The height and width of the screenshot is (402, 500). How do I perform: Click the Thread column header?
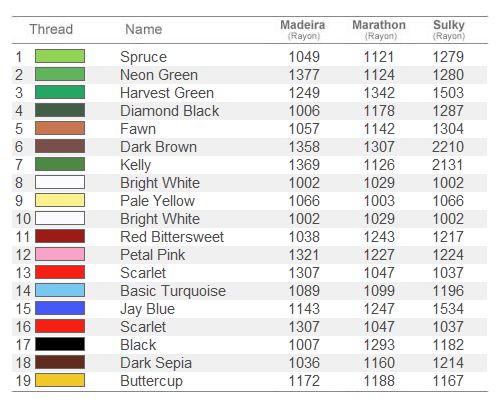(x=51, y=29)
